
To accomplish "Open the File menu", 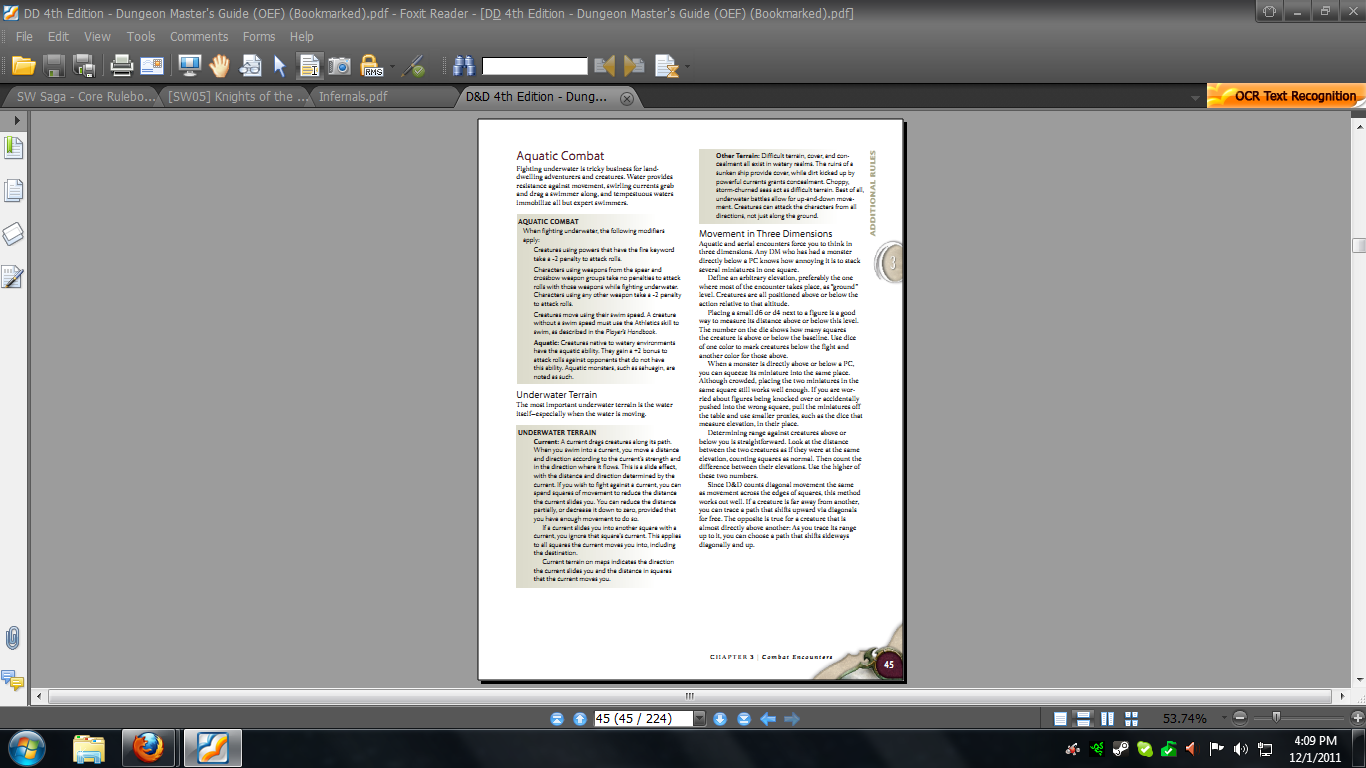I will tap(24, 36).
